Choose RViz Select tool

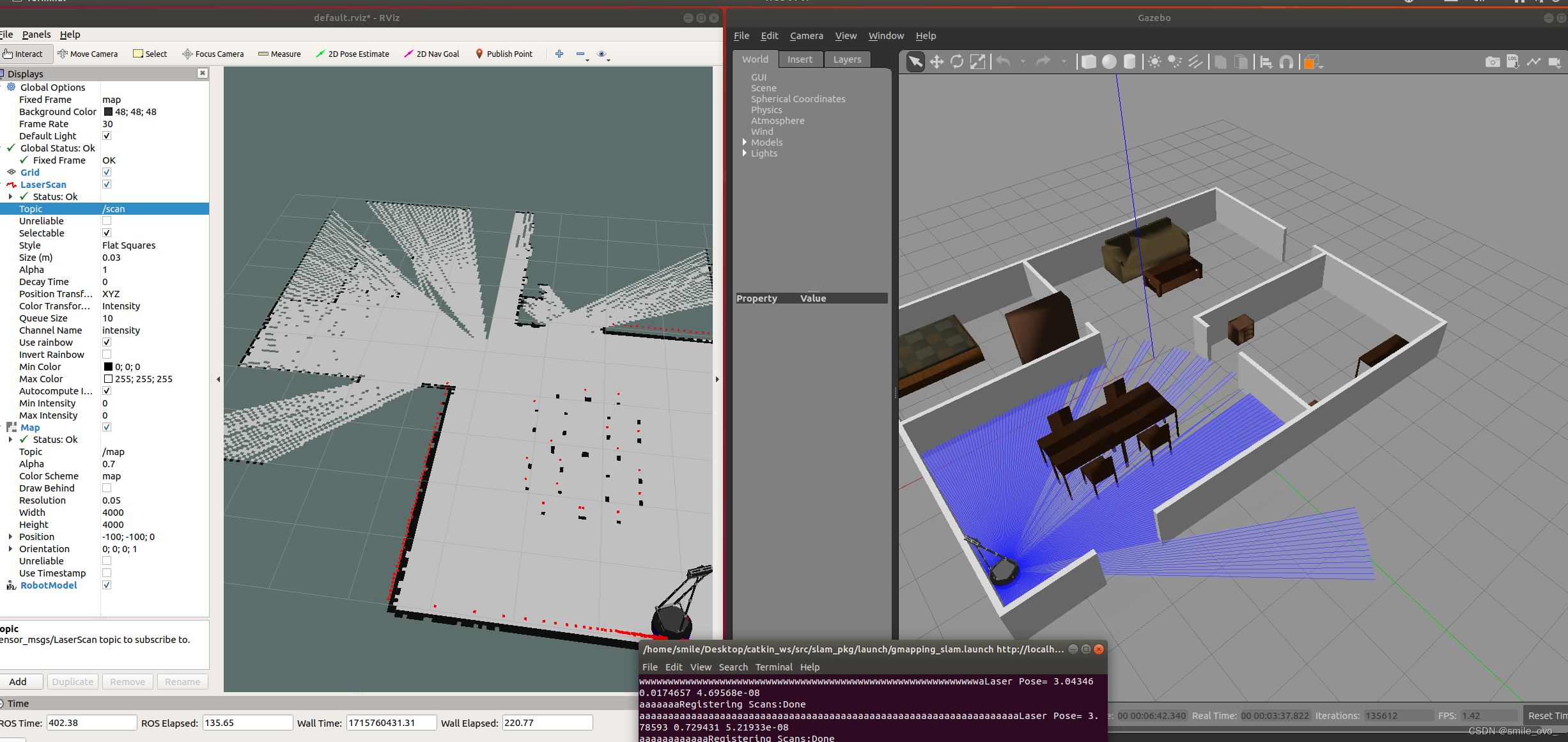point(150,54)
